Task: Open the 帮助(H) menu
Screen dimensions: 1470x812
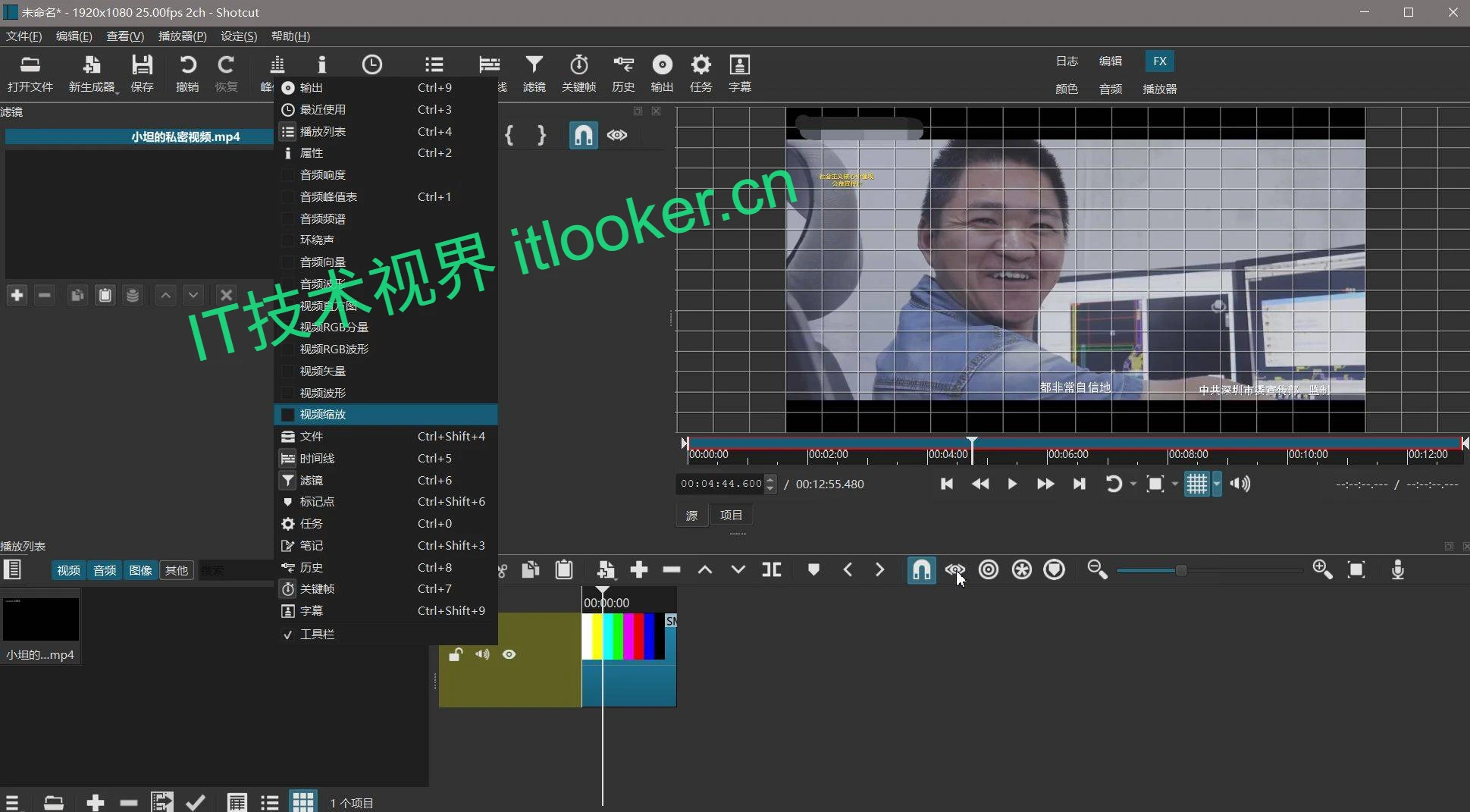Action: tap(290, 36)
